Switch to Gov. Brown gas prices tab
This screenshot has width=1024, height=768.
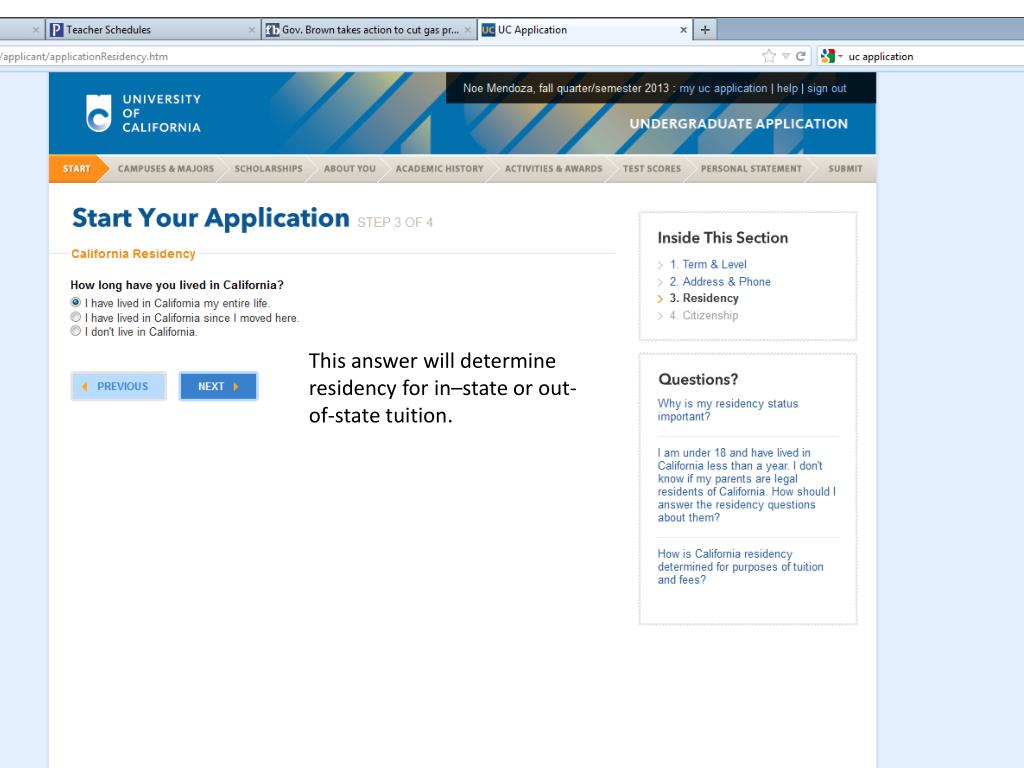pos(369,29)
